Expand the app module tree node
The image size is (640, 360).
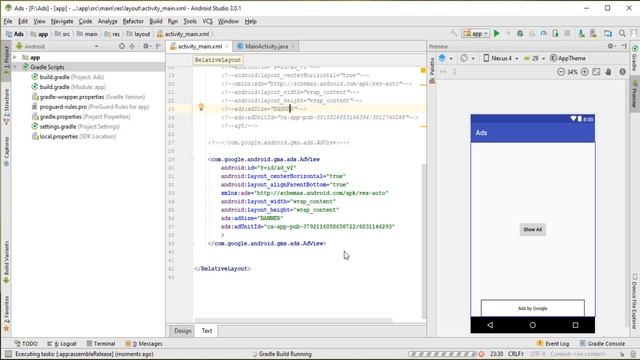[x=15, y=58]
